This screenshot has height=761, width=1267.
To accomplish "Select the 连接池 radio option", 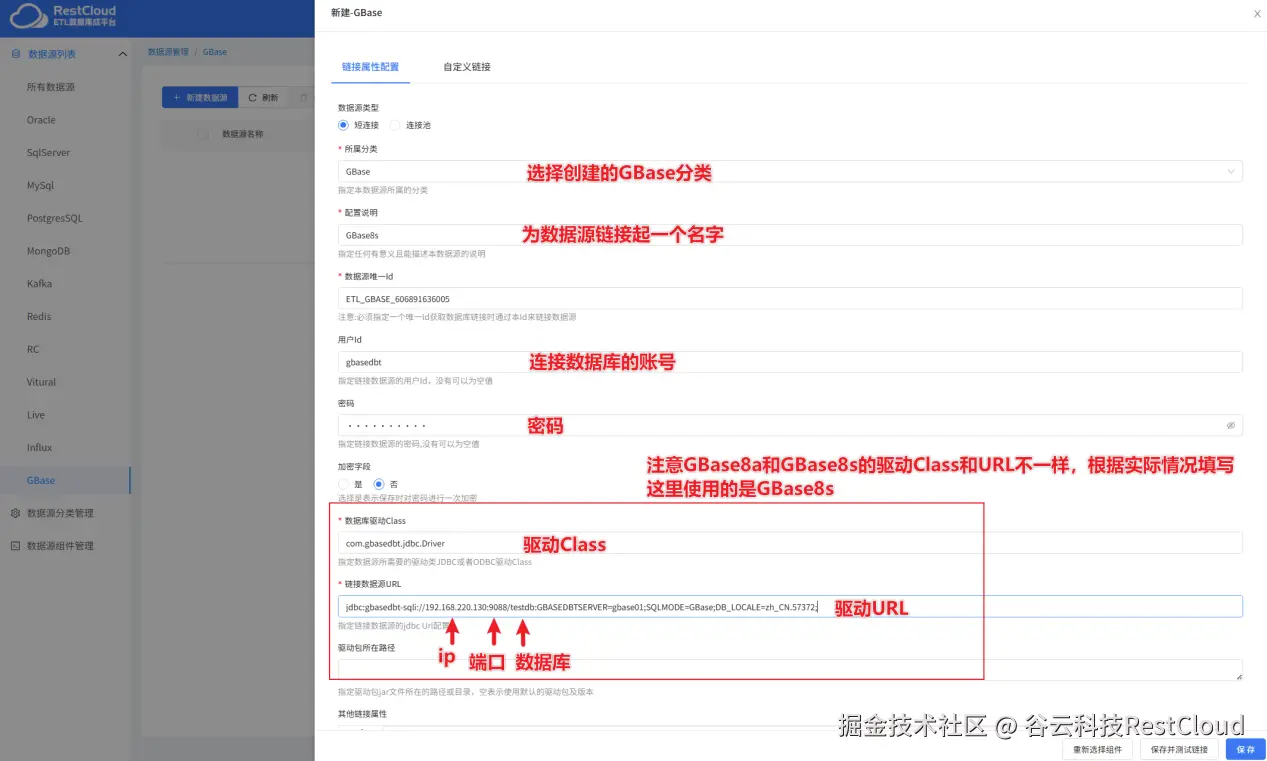I will point(395,125).
